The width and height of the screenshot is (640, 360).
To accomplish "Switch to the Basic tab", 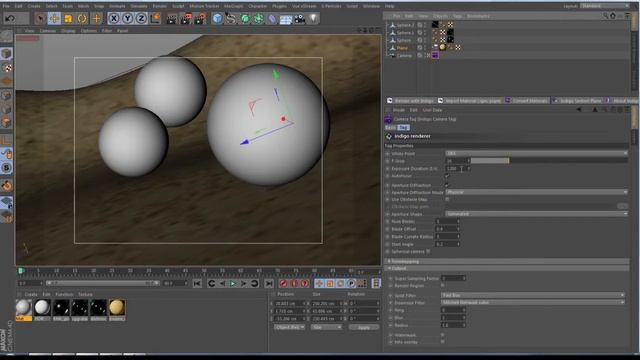I will click(x=390, y=128).
